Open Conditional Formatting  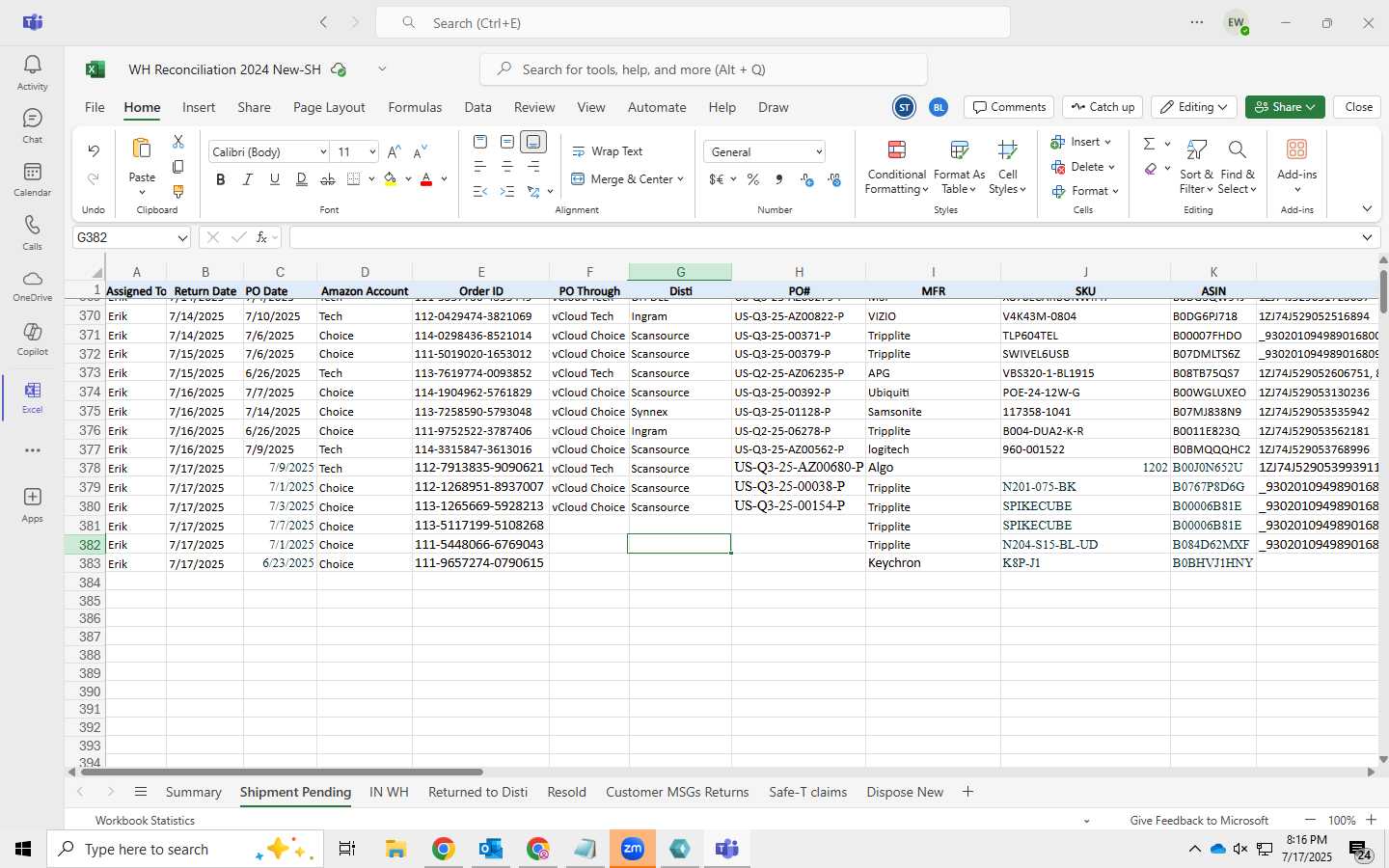coord(896,167)
